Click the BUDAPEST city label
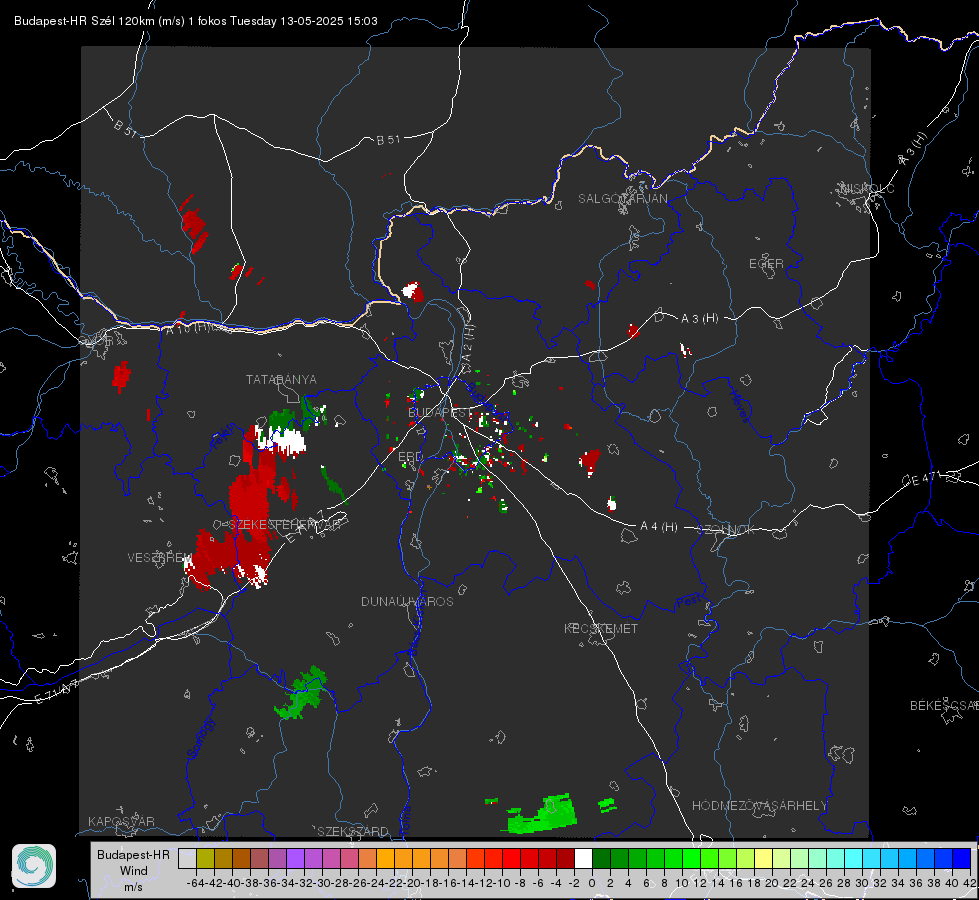 point(440,412)
